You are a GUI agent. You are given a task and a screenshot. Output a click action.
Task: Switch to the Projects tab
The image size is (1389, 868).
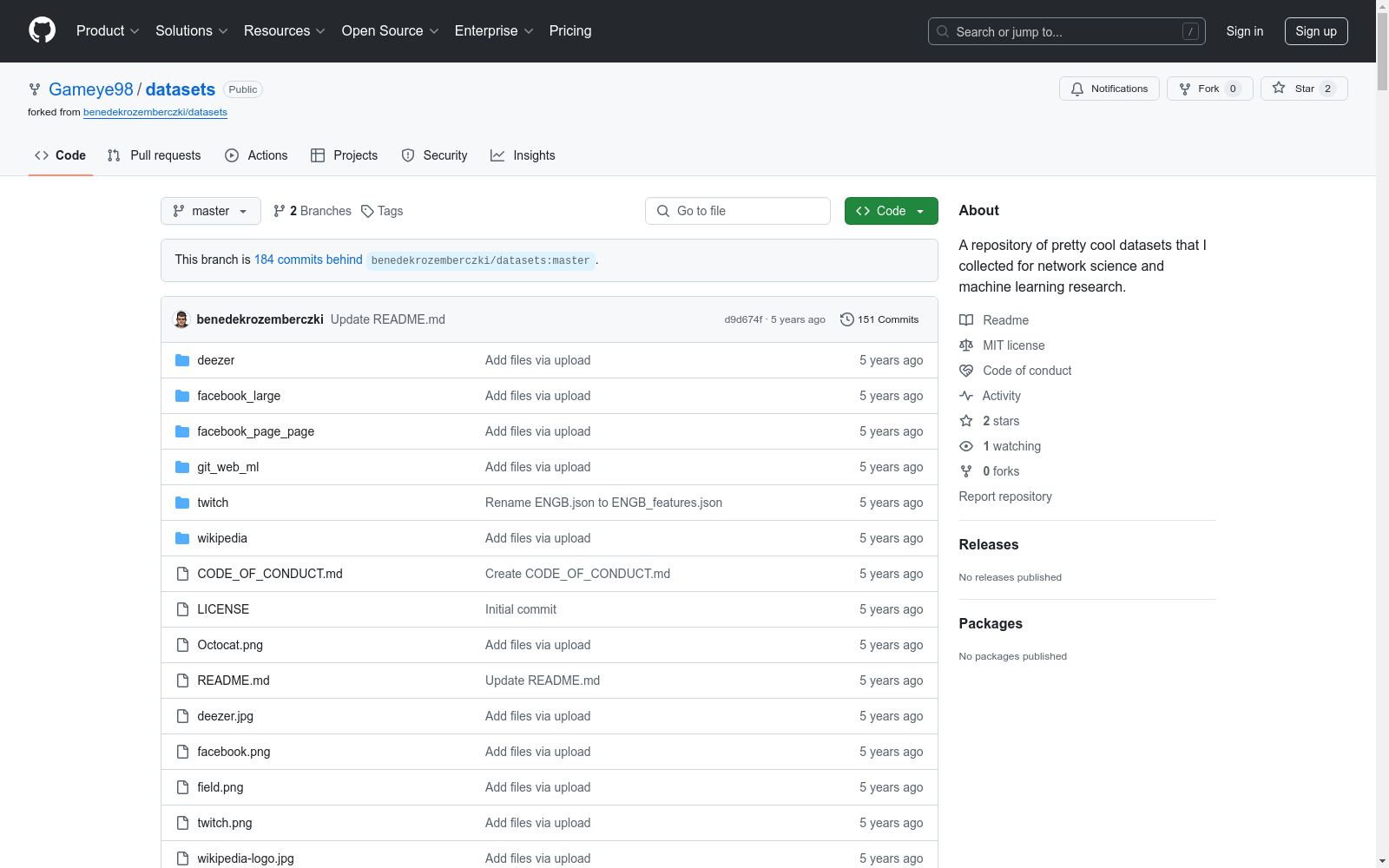coord(345,155)
